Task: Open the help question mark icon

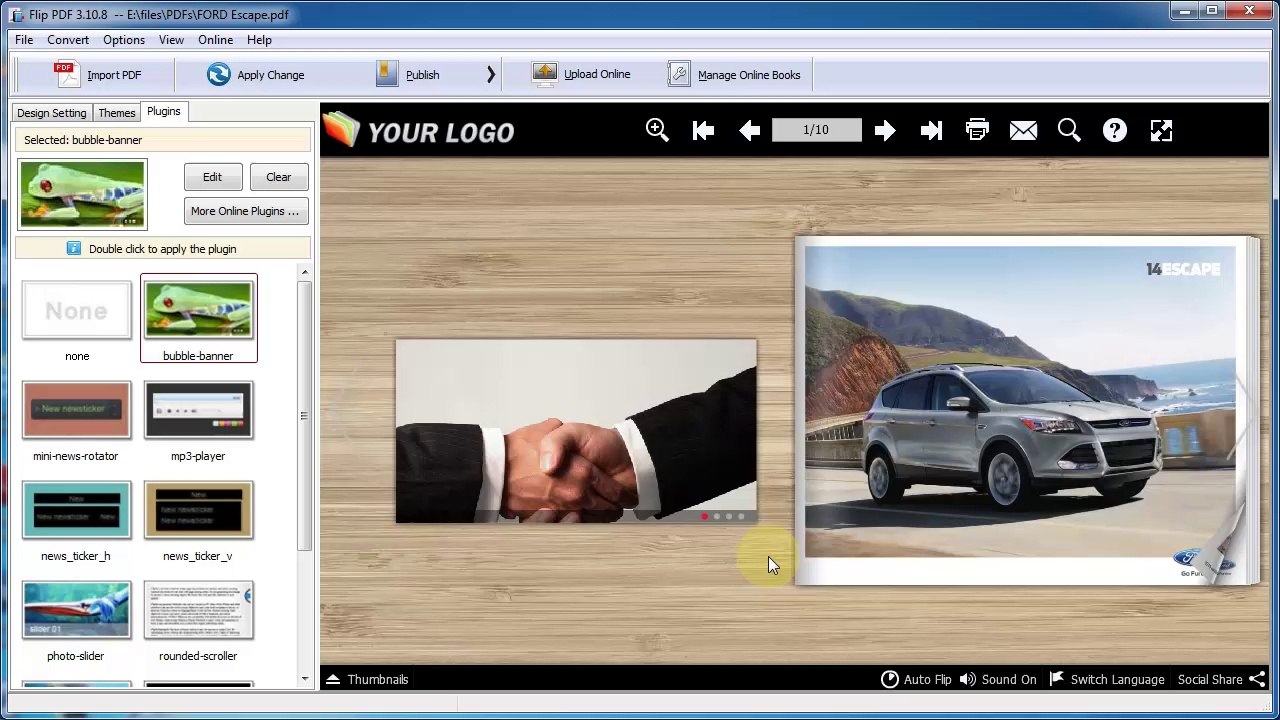Action: pos(1115,130)
